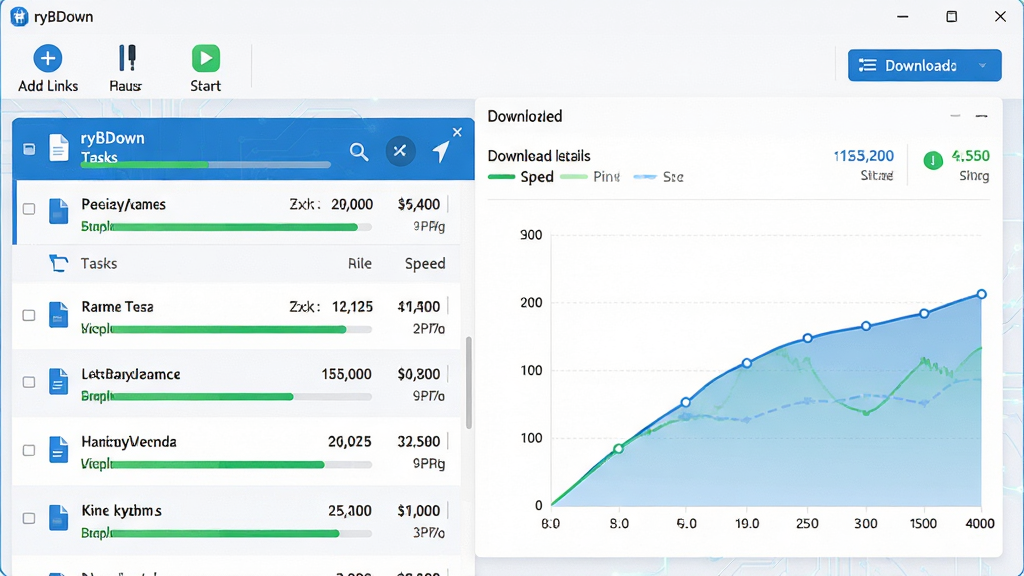Check the Peeiay/cames task checkbox

pyautogui.click(x=29, y=209)
